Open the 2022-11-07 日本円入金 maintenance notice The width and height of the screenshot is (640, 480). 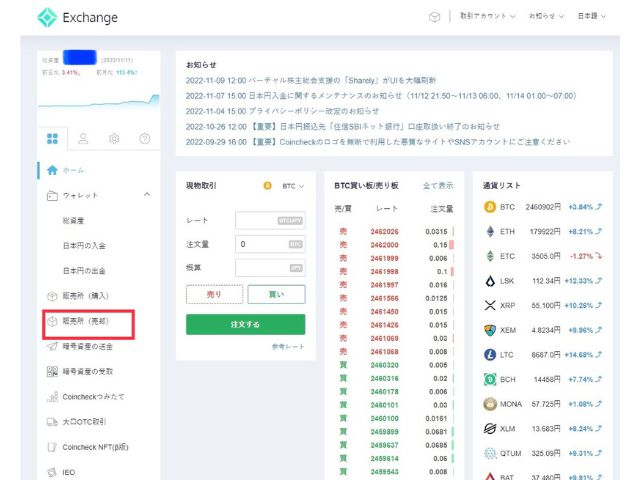pyautogui.click(x=381, y=96)
